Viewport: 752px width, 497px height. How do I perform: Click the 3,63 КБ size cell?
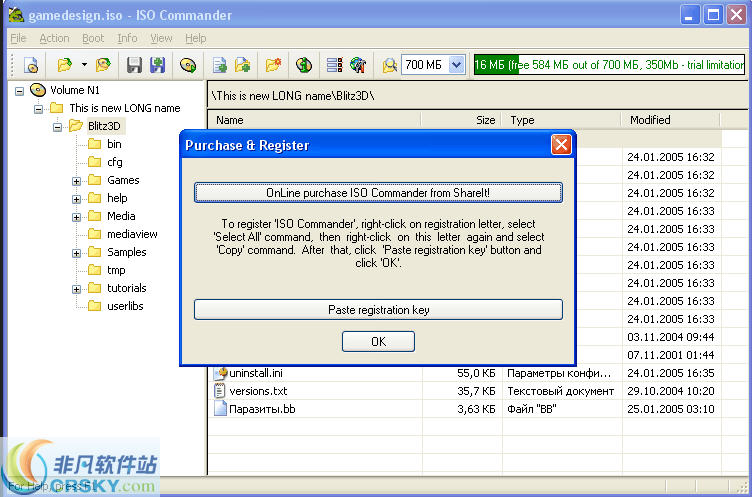pyautogui.click(x=477, y=409)
